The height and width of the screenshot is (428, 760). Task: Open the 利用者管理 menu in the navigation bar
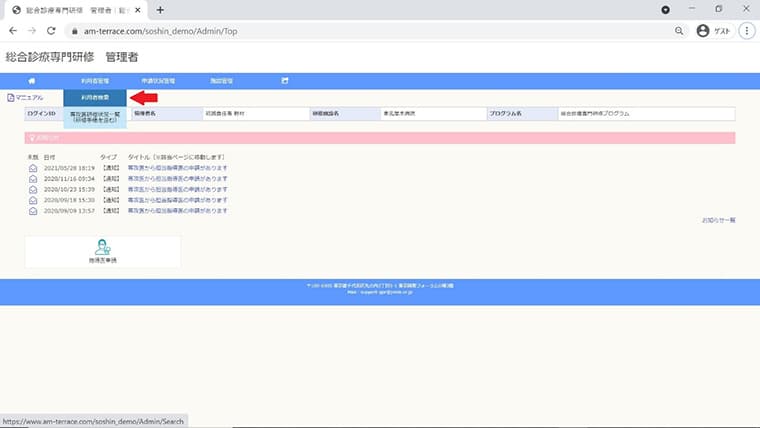(95, 81)
